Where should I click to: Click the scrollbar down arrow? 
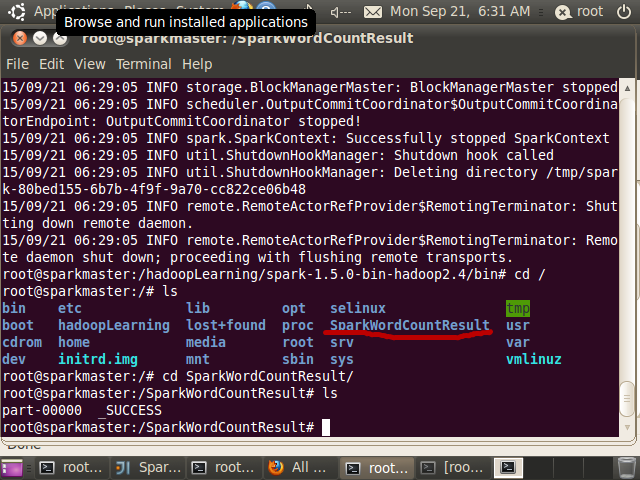tap(627, 428)
